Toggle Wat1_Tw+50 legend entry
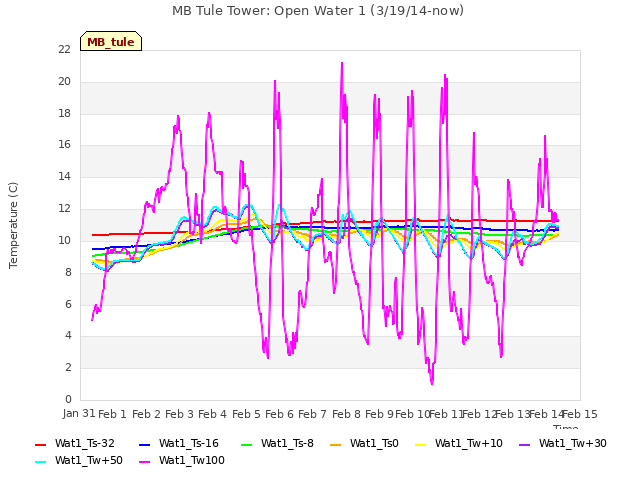 coord(79,461)
